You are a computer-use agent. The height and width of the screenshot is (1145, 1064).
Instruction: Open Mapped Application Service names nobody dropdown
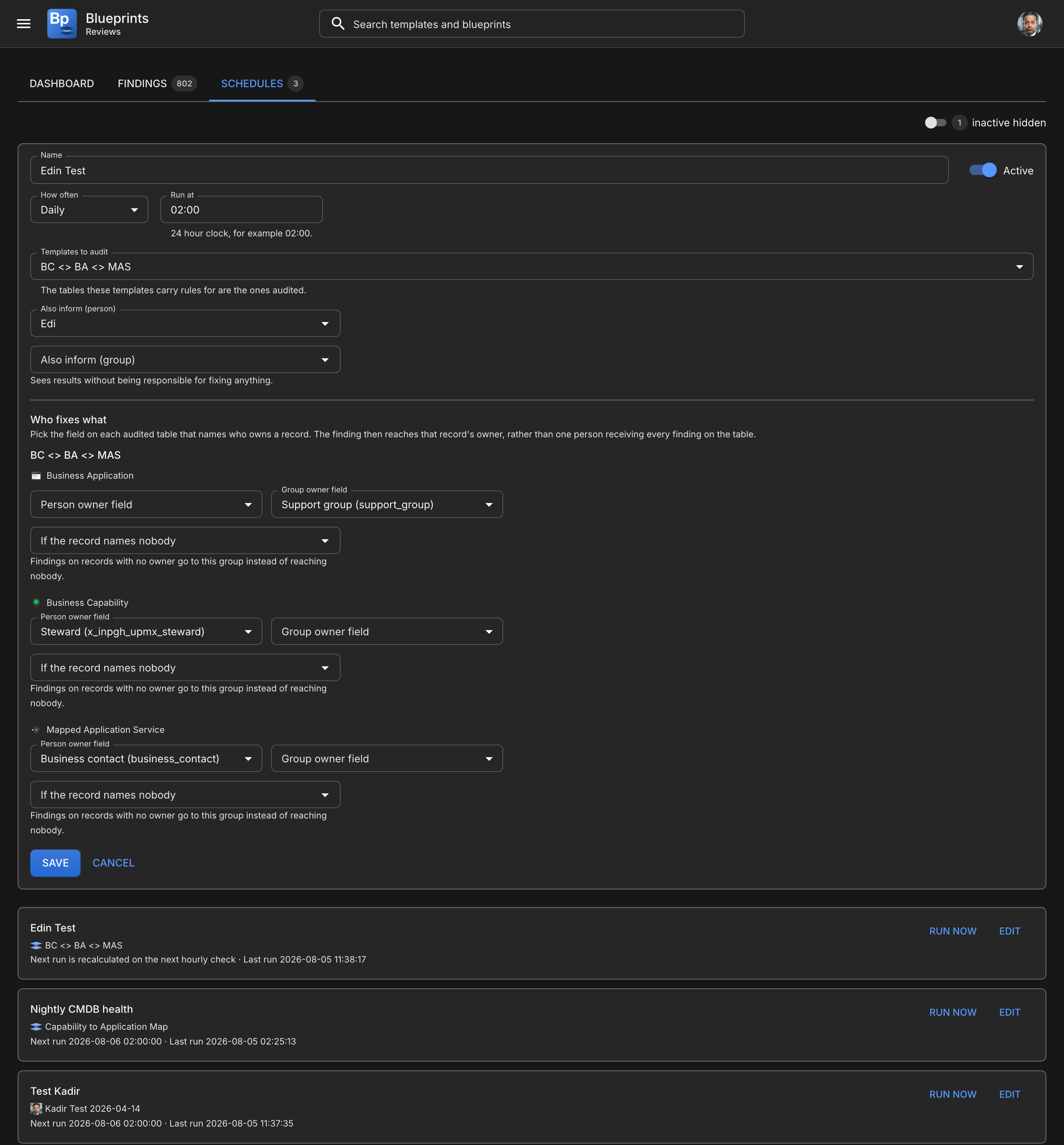(185, 795)
